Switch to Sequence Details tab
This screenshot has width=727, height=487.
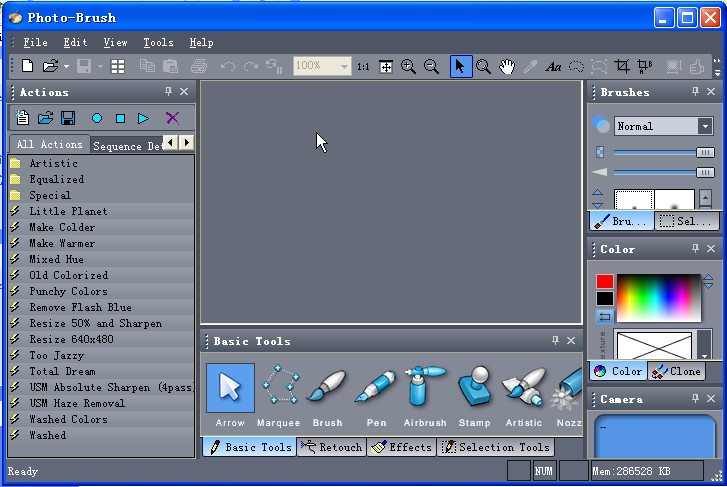(128, 146)
